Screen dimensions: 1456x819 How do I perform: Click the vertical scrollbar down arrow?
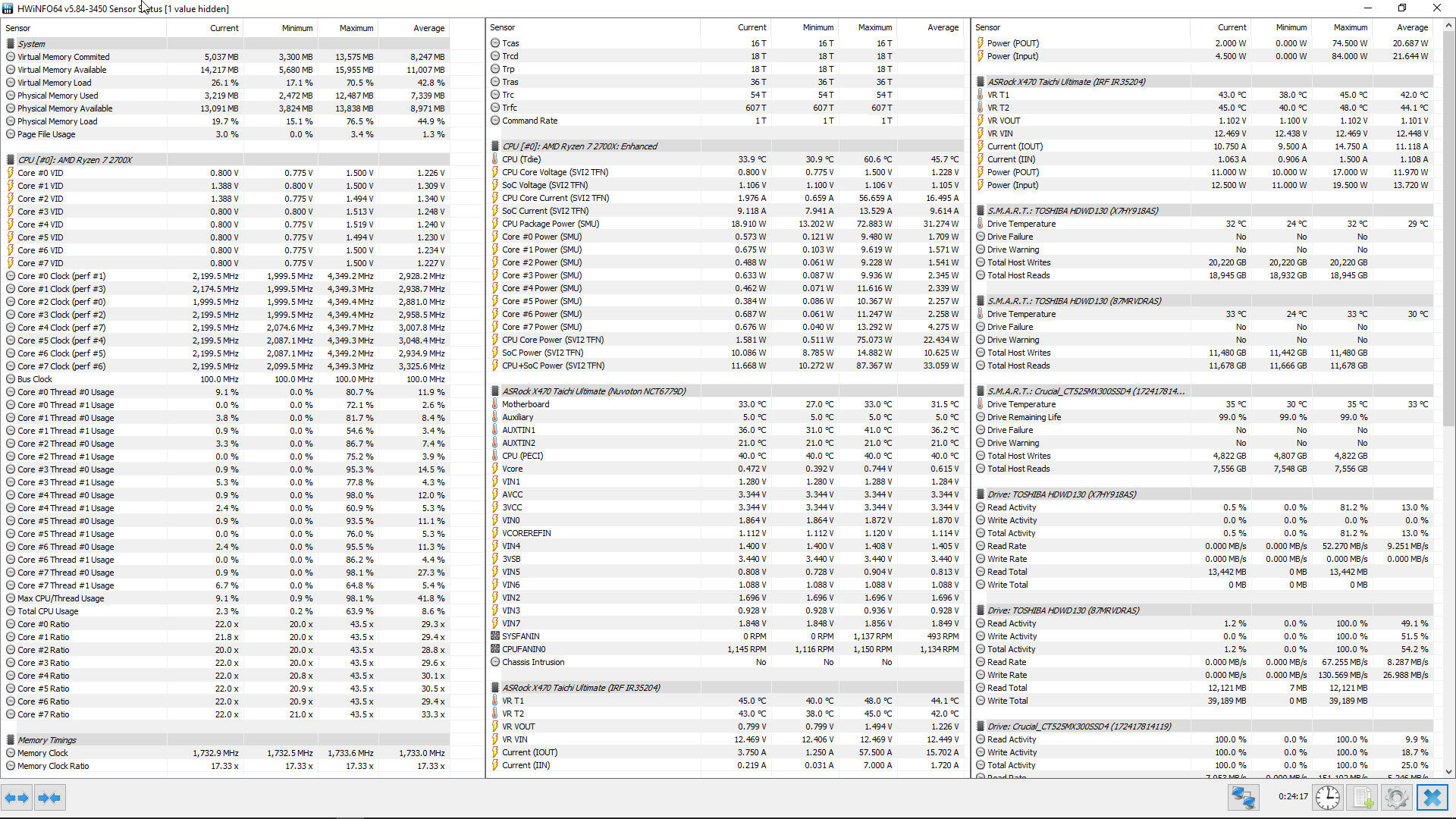click(1448, 772)
